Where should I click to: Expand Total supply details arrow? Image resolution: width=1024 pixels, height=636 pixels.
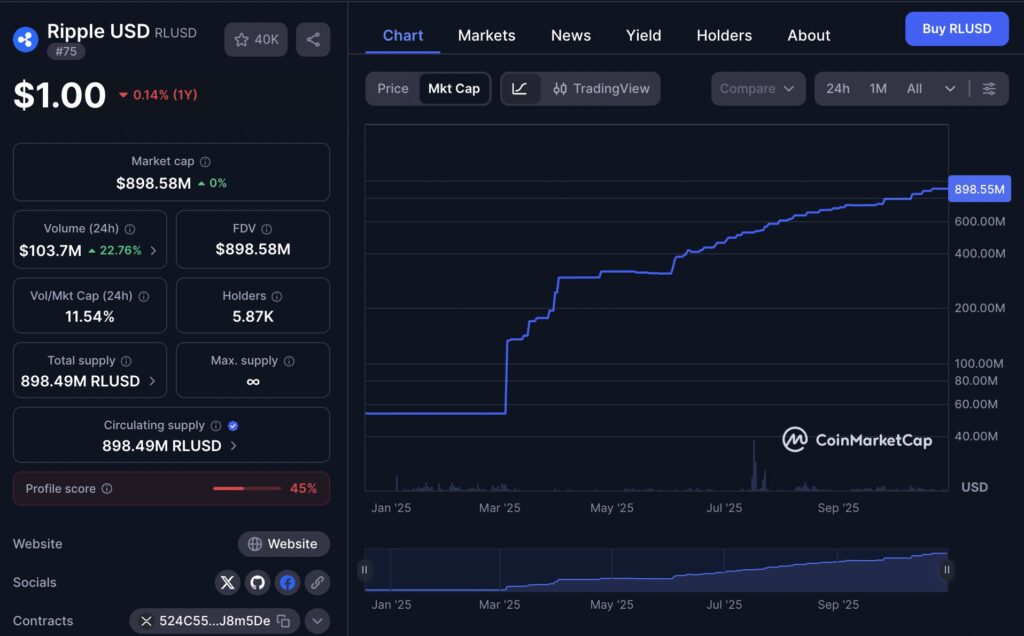point(152,381)
